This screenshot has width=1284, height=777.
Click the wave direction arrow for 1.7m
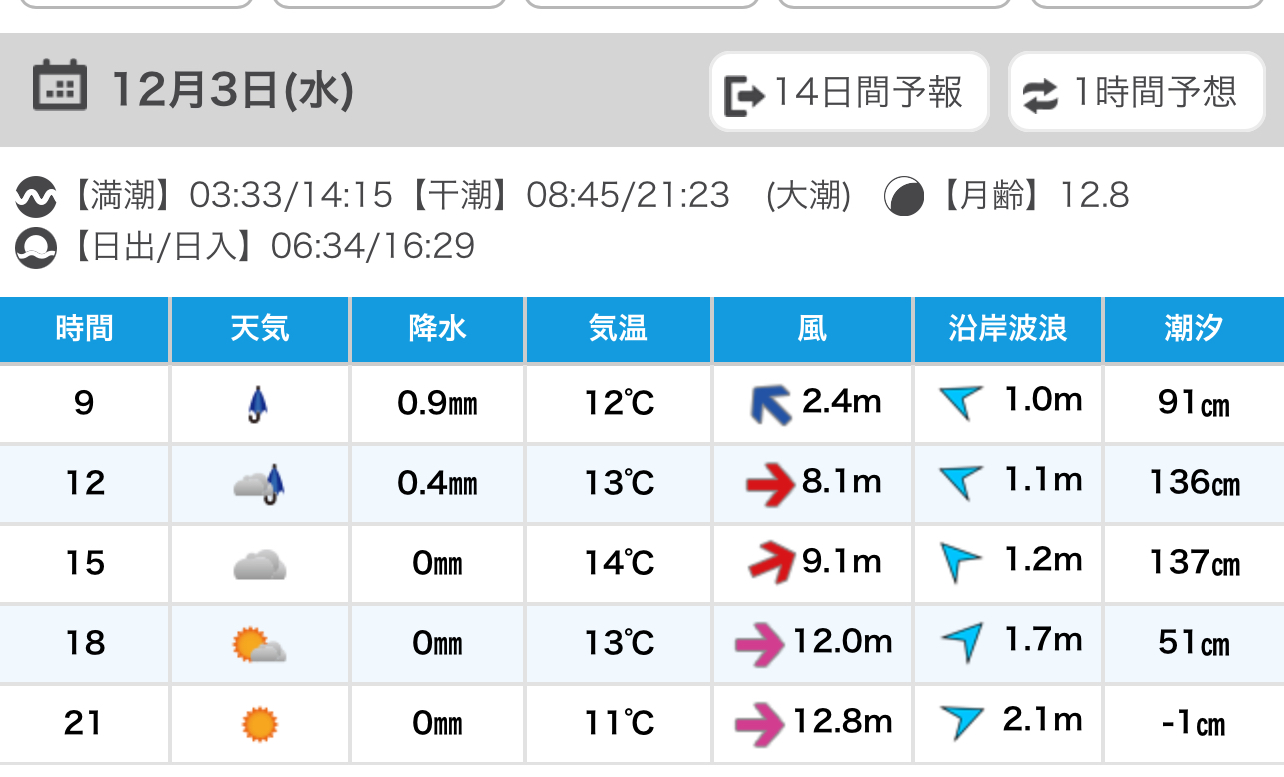tap(961, 641)
